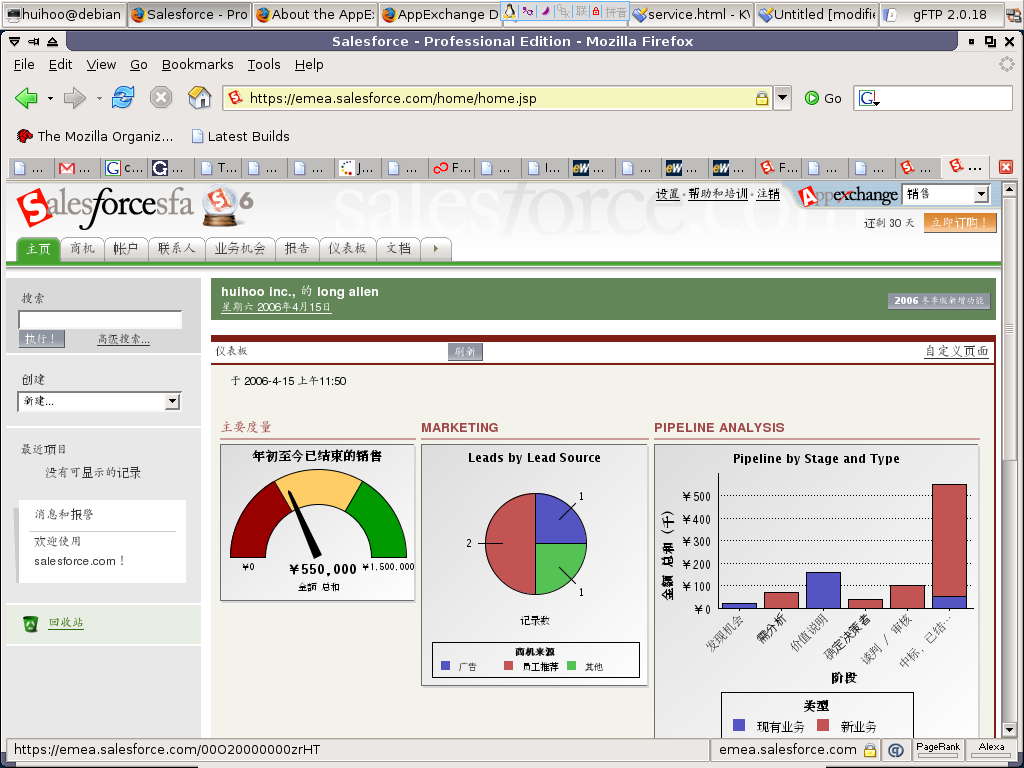Open the Tools menu

(264, 65)
